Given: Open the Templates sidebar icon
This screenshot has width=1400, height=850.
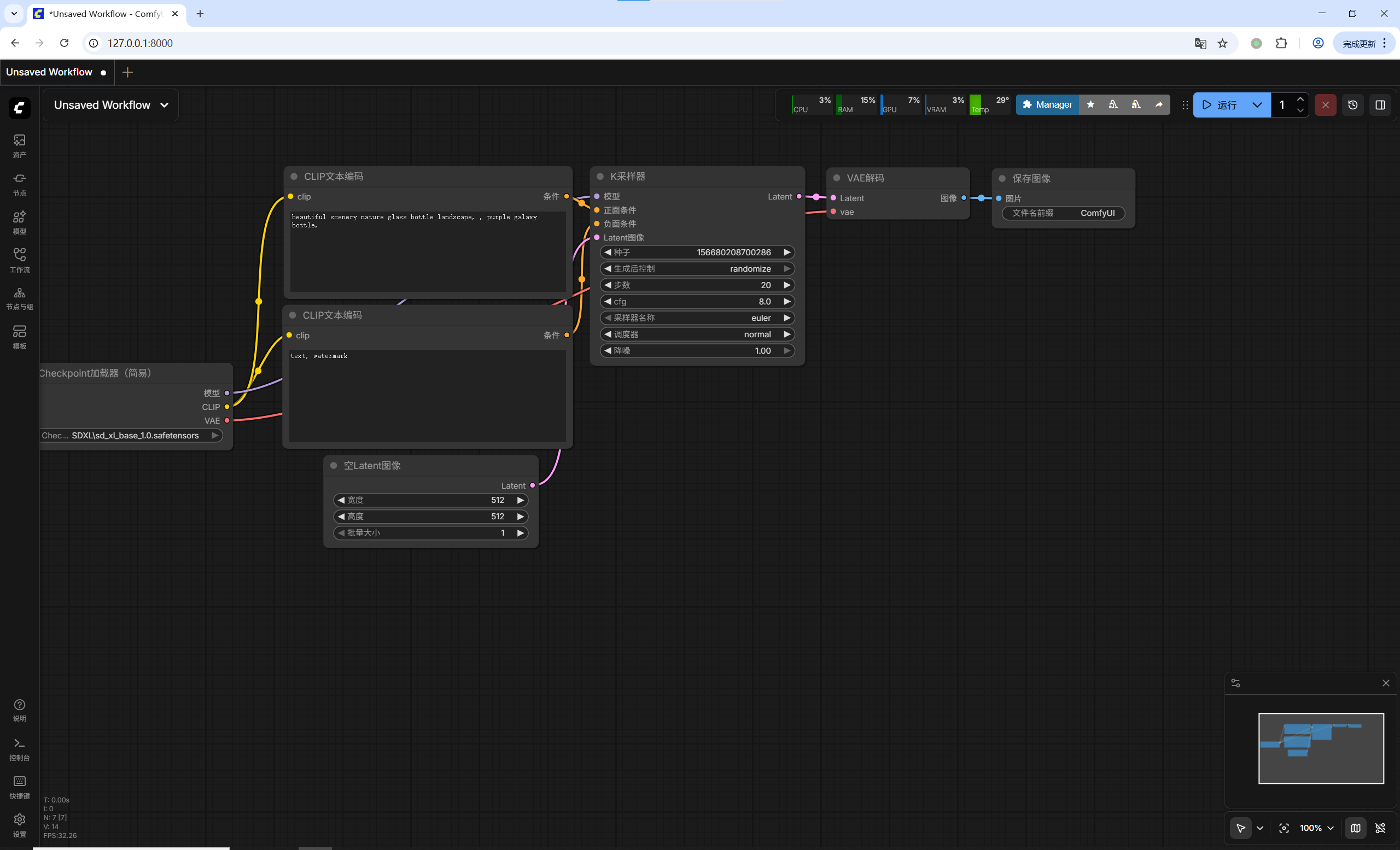Looking at the screenshot, I should click(19, 336).
